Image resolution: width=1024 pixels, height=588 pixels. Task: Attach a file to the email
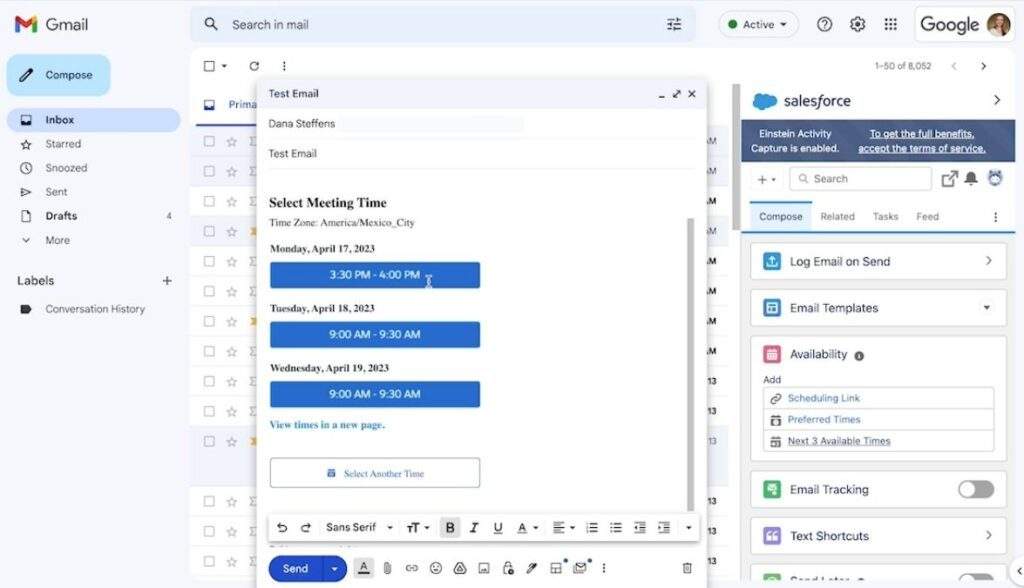(x=387, y=568)
